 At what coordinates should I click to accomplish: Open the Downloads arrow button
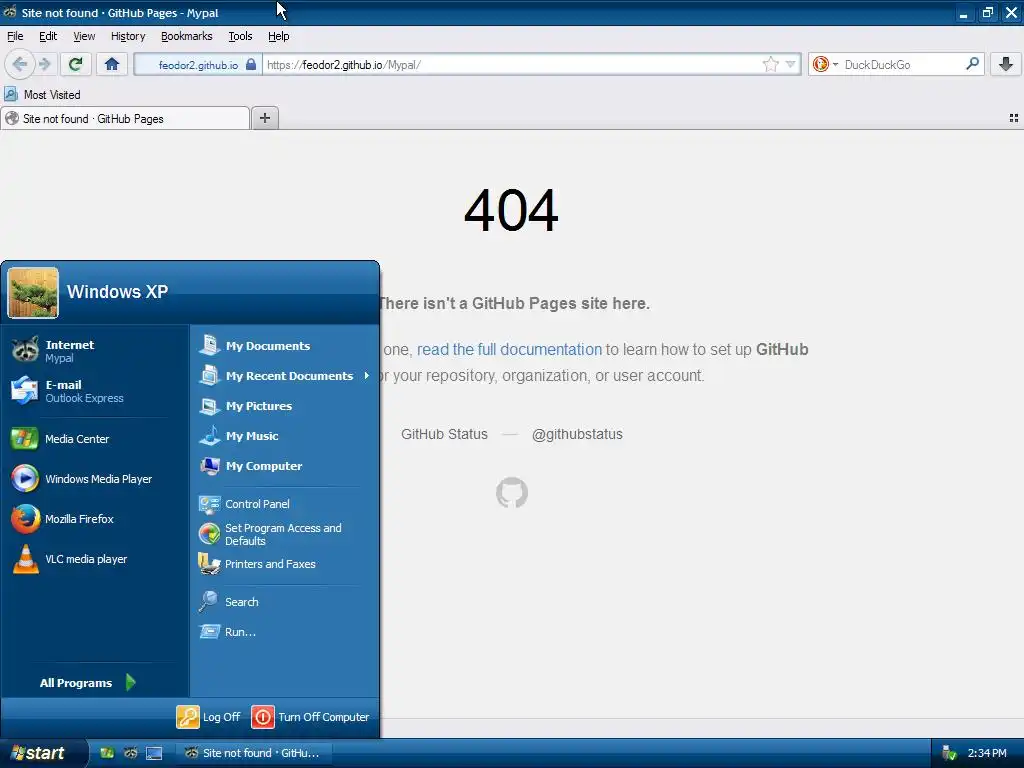(x=1006, y=64)
